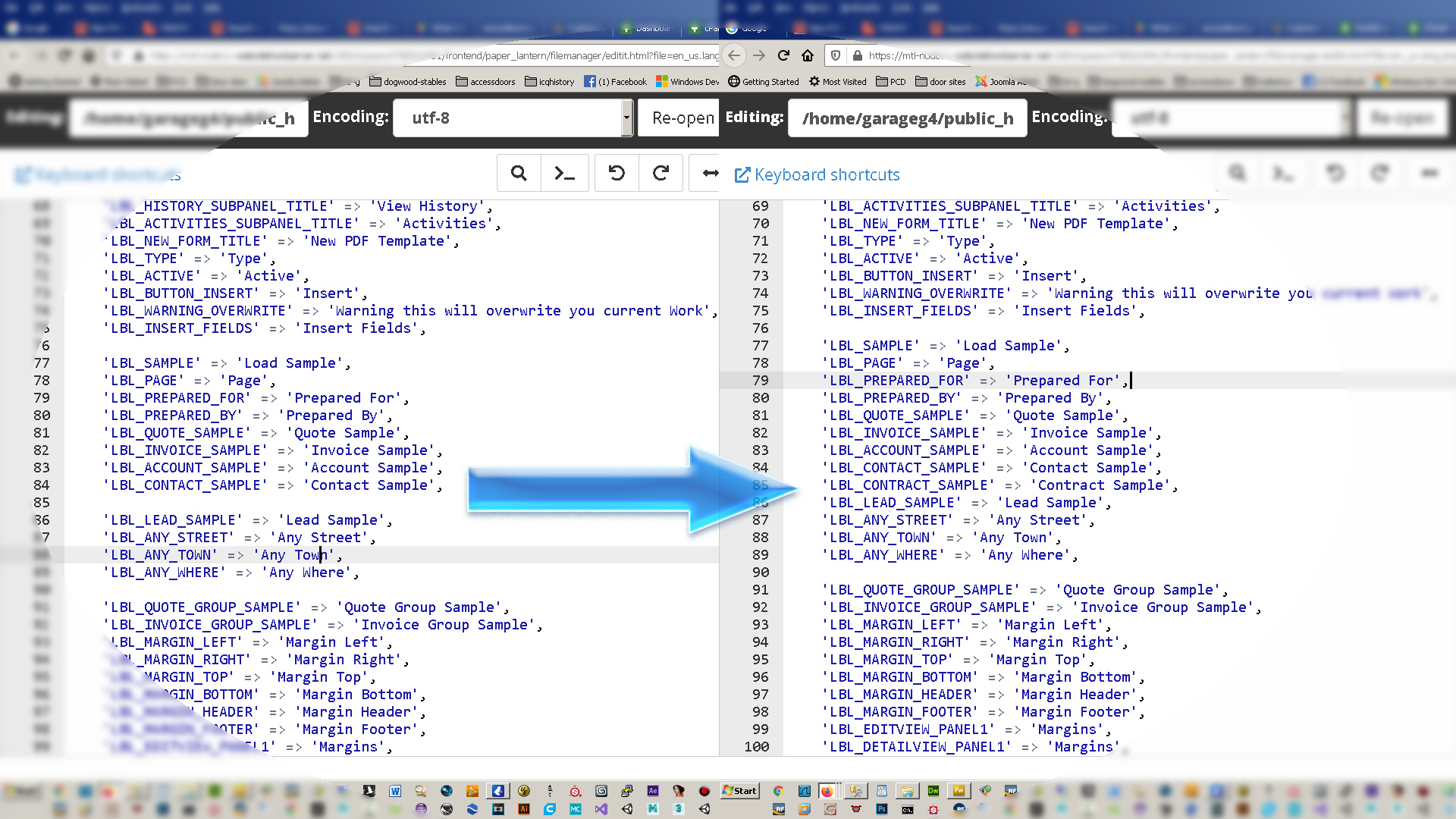
Task: Click the padlock site security icon
Action: 857,55
